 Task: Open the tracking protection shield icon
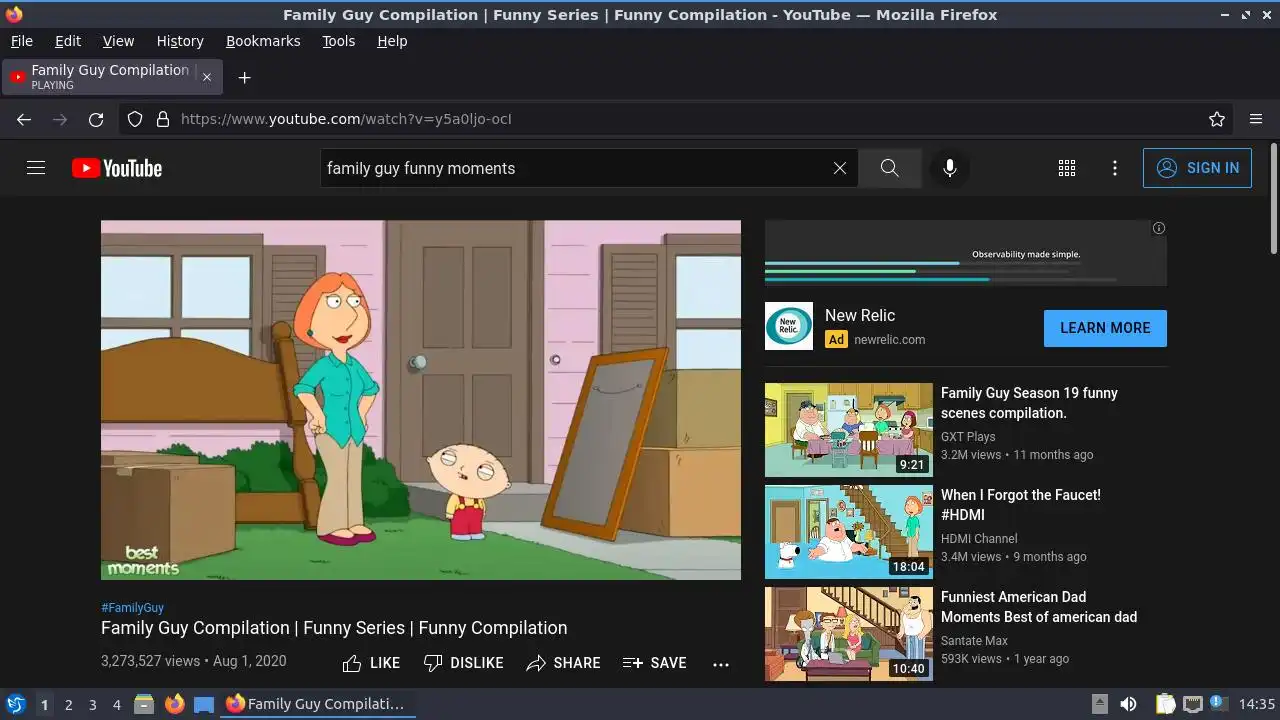click(x=135, y=119)
